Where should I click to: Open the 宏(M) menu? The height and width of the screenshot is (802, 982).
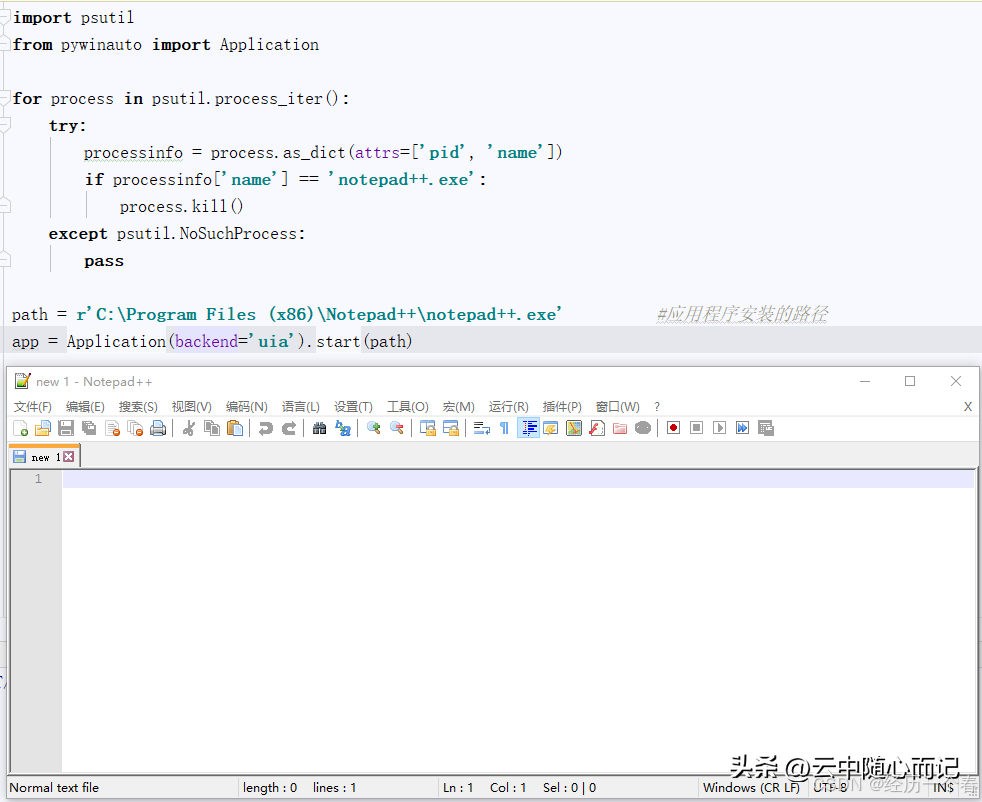[458, 407]
